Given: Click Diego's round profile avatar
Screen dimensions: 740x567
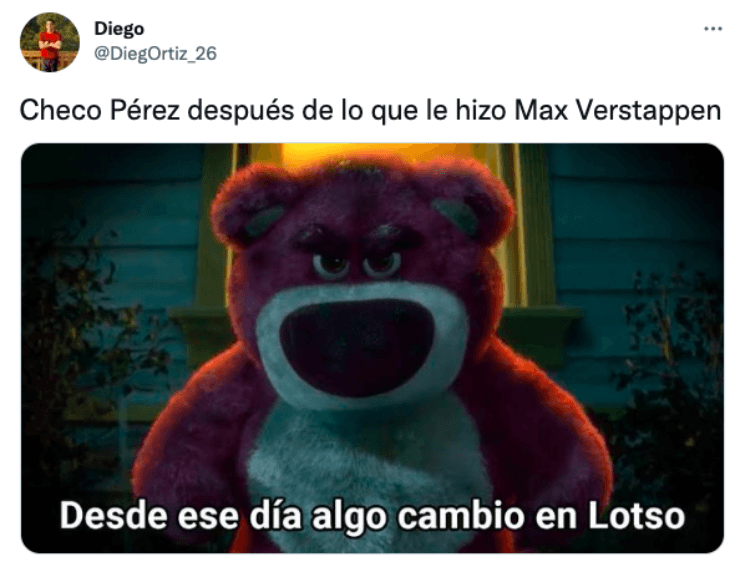Looking at the screenshot, I should click(x=50, y=42).
